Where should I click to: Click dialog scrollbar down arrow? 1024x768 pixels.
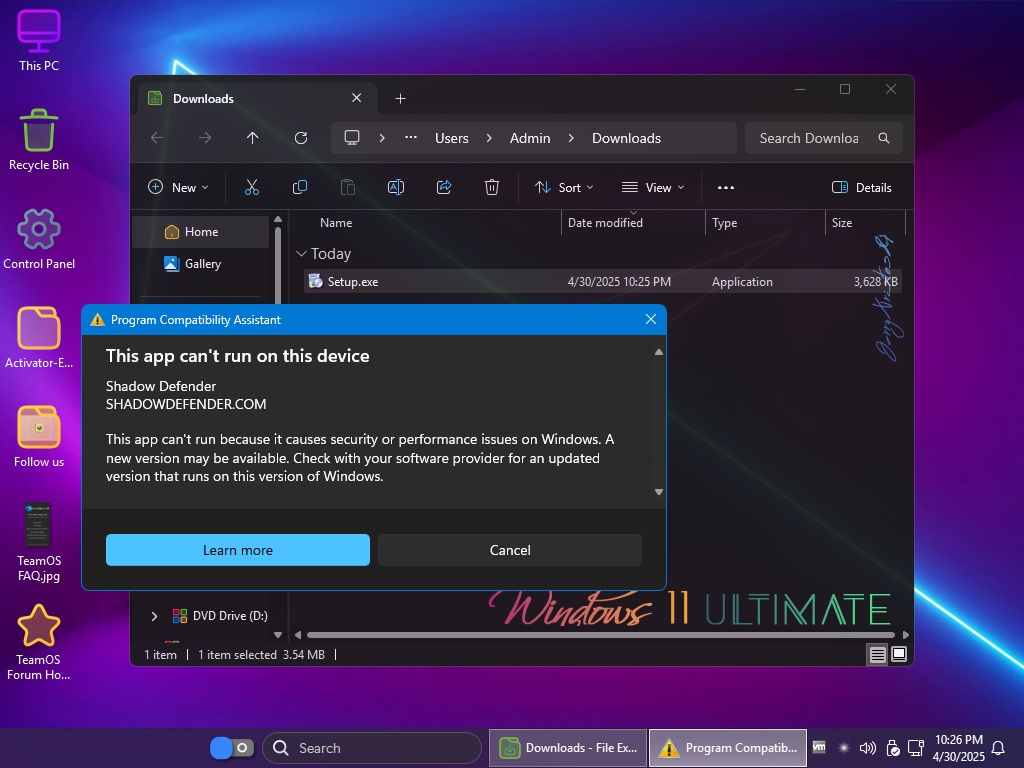(659, 492)
